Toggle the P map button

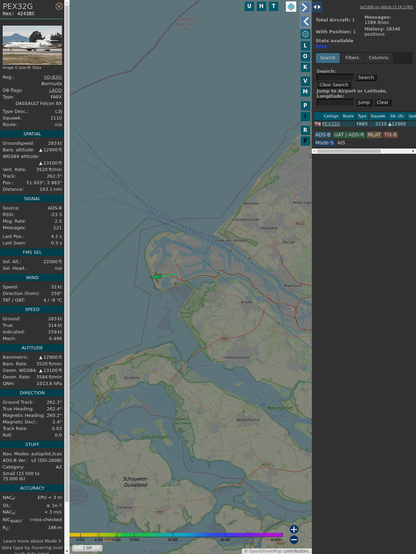click(305, 106)
